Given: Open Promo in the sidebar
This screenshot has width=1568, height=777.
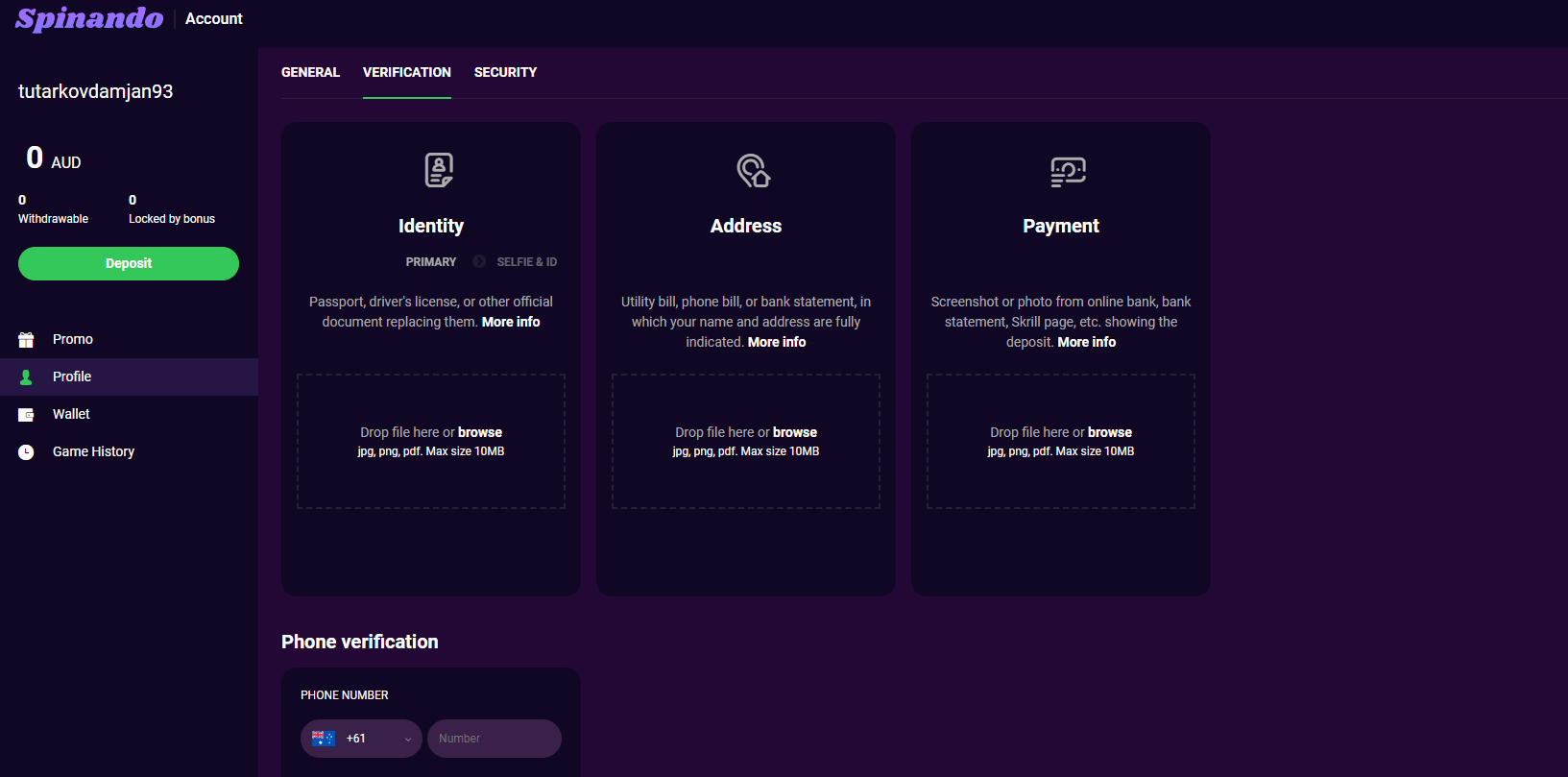Looking at the screenshot, I should pos(129,339).
